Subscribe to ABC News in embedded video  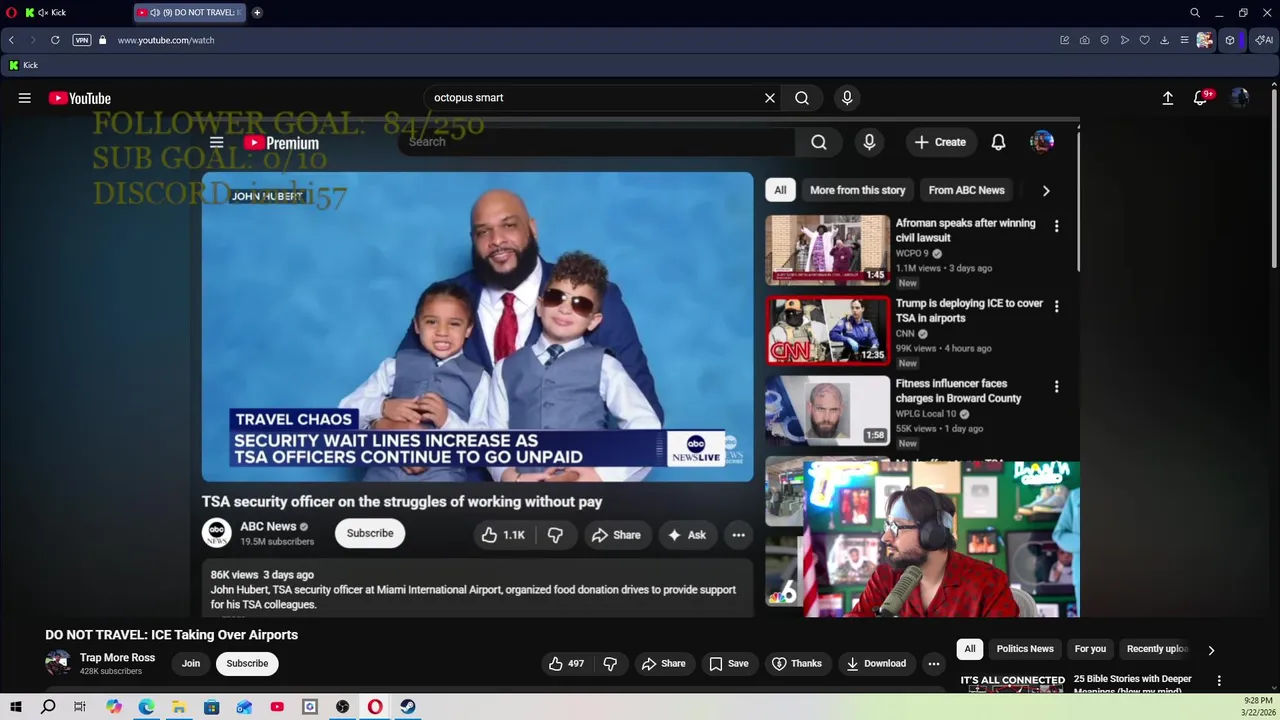[x=370, y=533]
